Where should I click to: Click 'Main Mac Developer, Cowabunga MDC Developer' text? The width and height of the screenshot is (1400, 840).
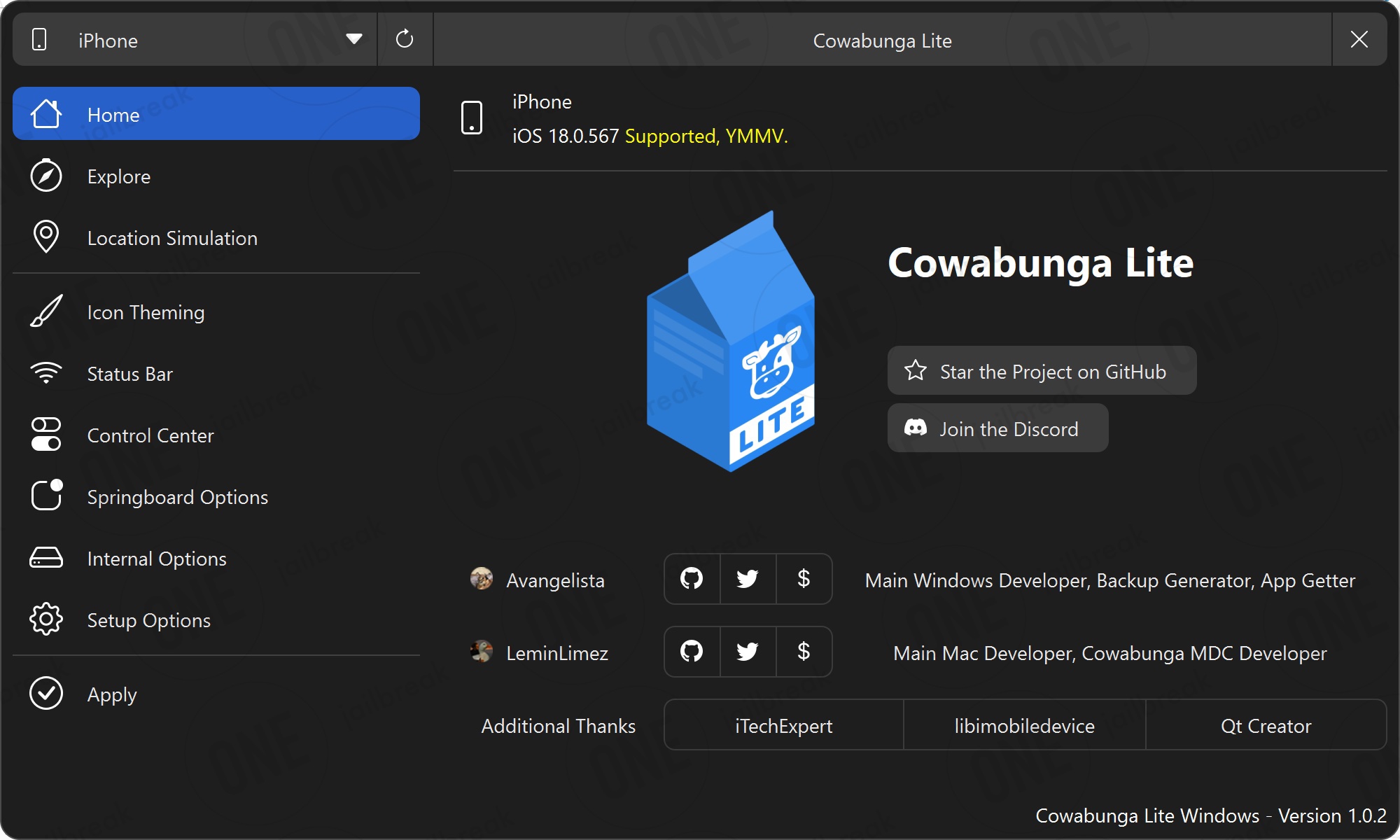(1110, 653)
